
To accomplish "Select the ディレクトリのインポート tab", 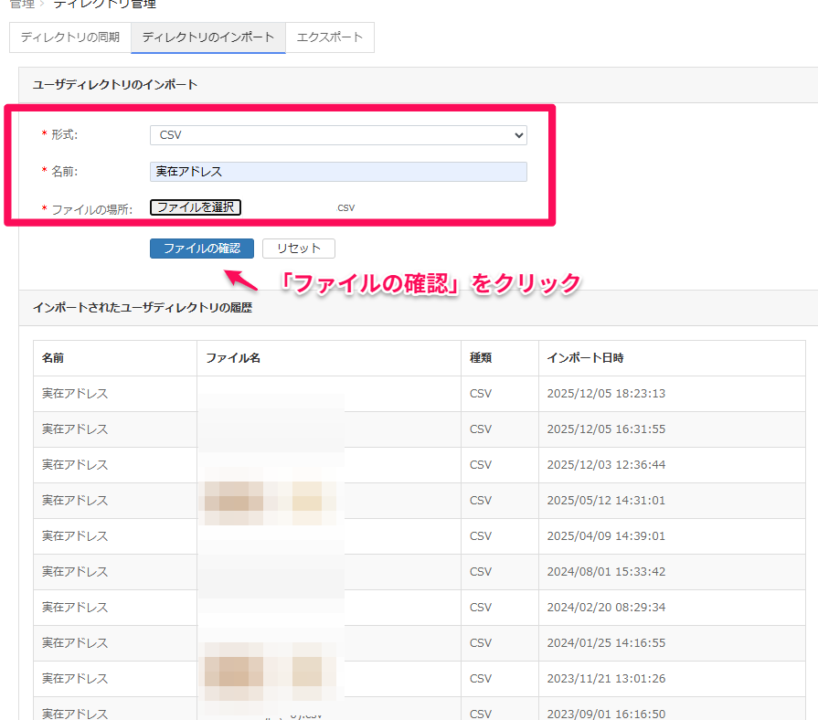I will [x=208, y=37].
